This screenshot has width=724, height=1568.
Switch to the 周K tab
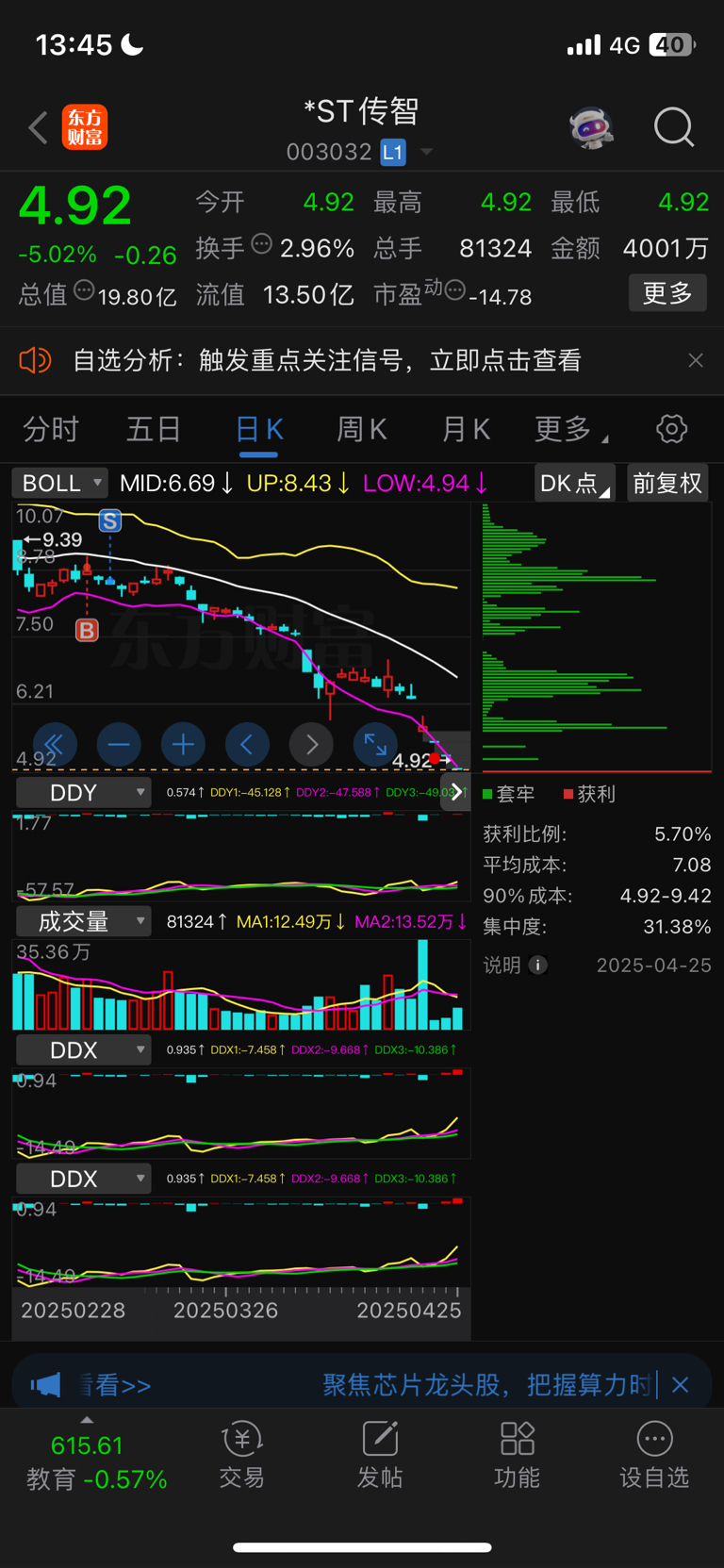pos(362,430)
